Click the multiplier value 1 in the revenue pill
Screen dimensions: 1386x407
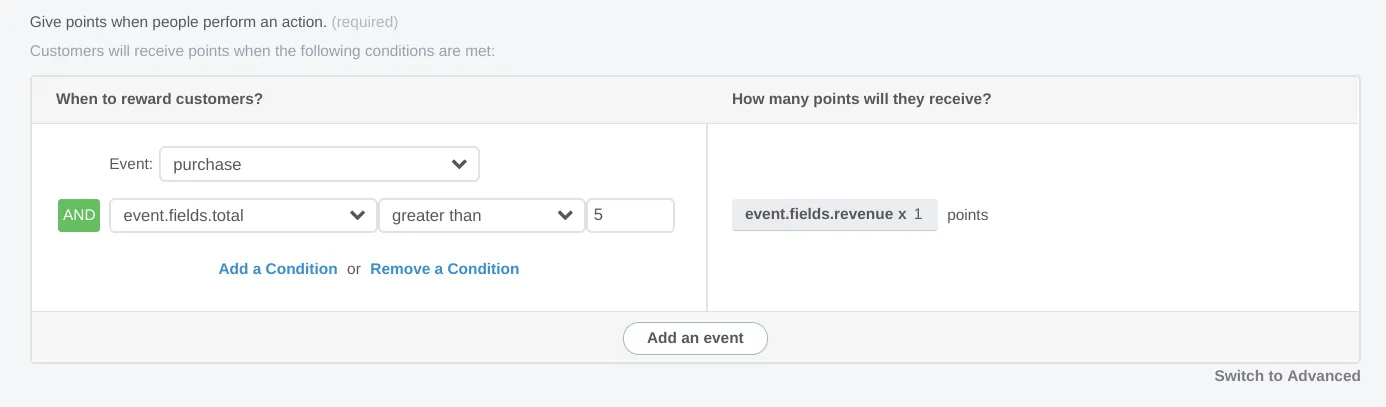click(918, 214)
